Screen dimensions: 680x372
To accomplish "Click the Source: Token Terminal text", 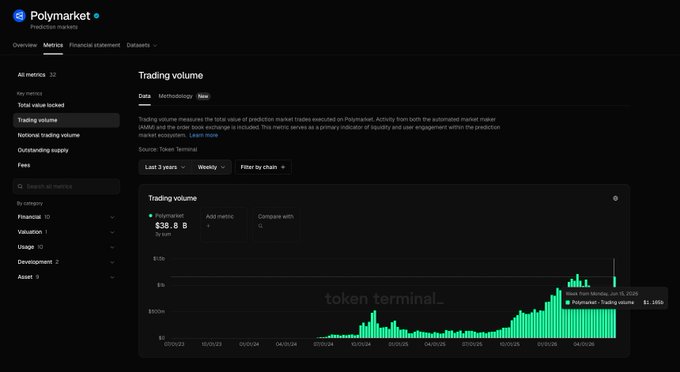I will tap(168, 149).
